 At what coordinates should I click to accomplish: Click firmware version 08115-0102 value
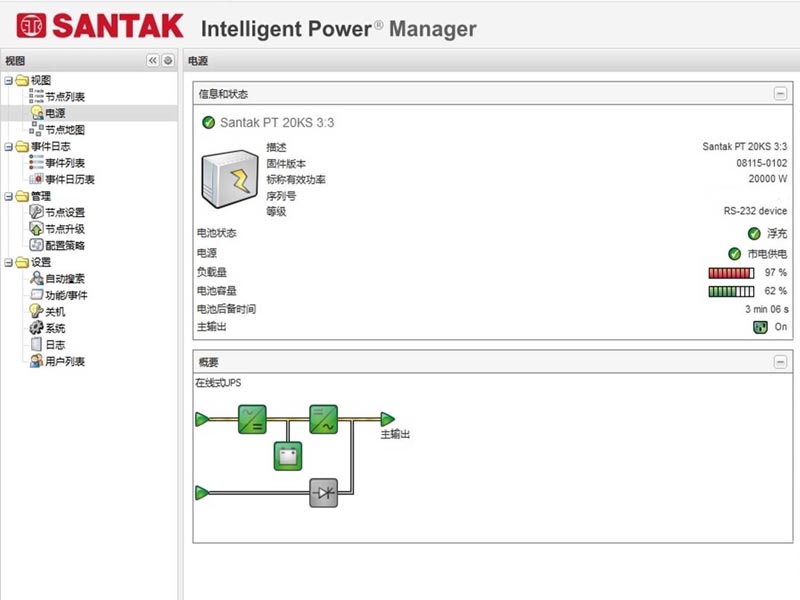point(761,163)
